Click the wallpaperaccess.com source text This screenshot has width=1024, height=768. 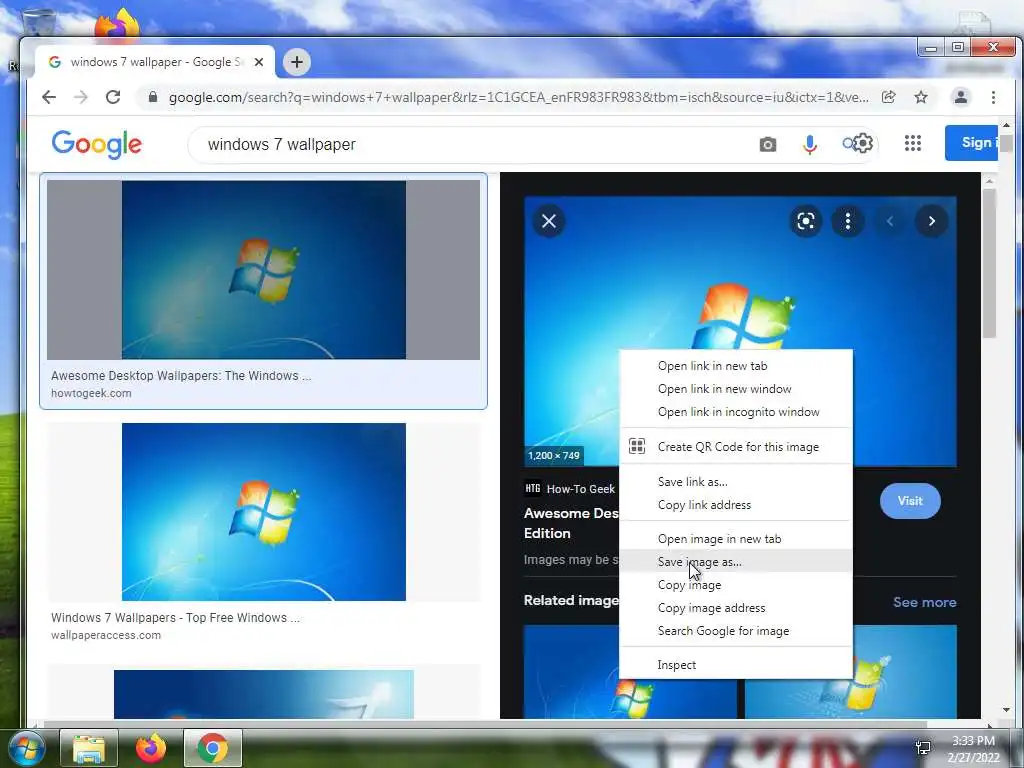coord(106,635)
